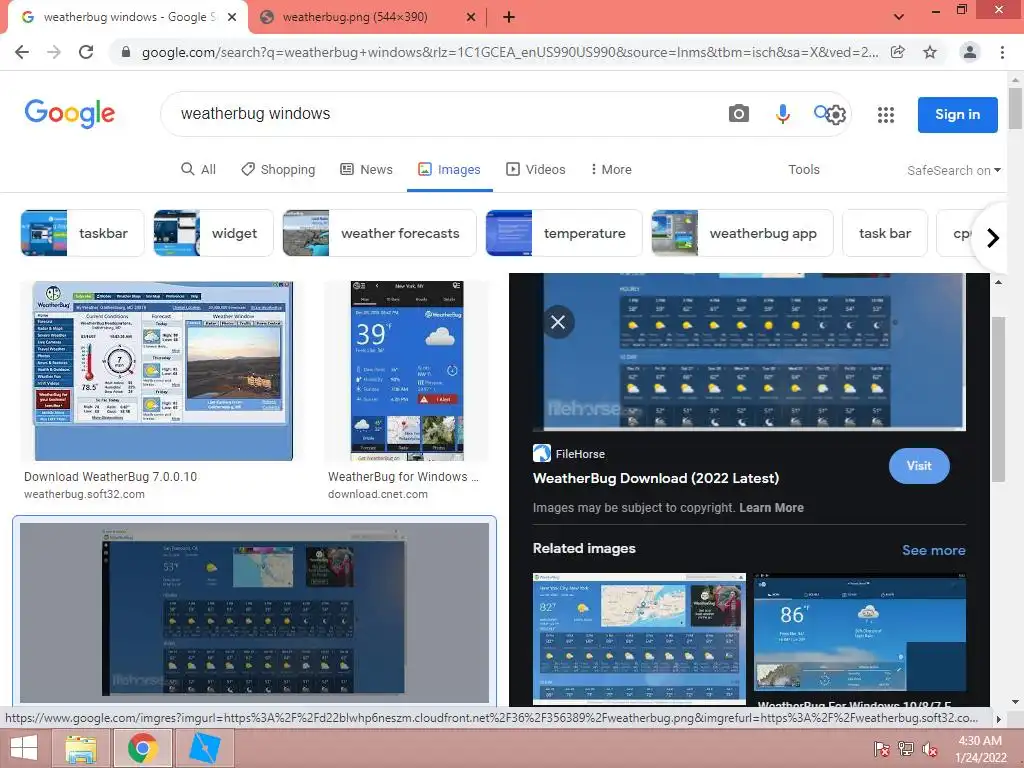Viewport: 1024px width, 768px height.
Task: Click Visit button for FileHorse
Action: pyautogui.click(x=919, y=466)
